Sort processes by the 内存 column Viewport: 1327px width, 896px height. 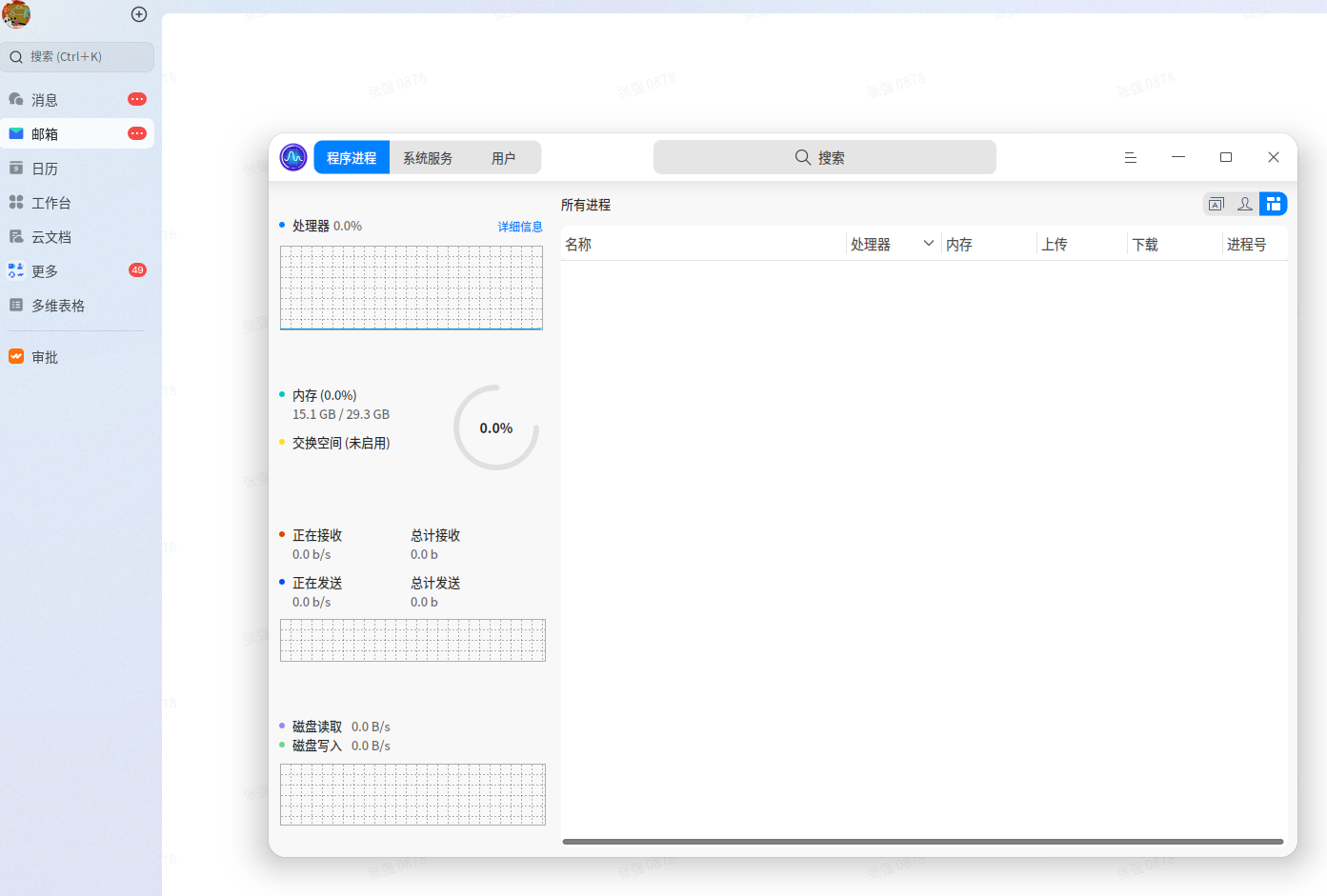pyautogui.click(x=989, y=245)
